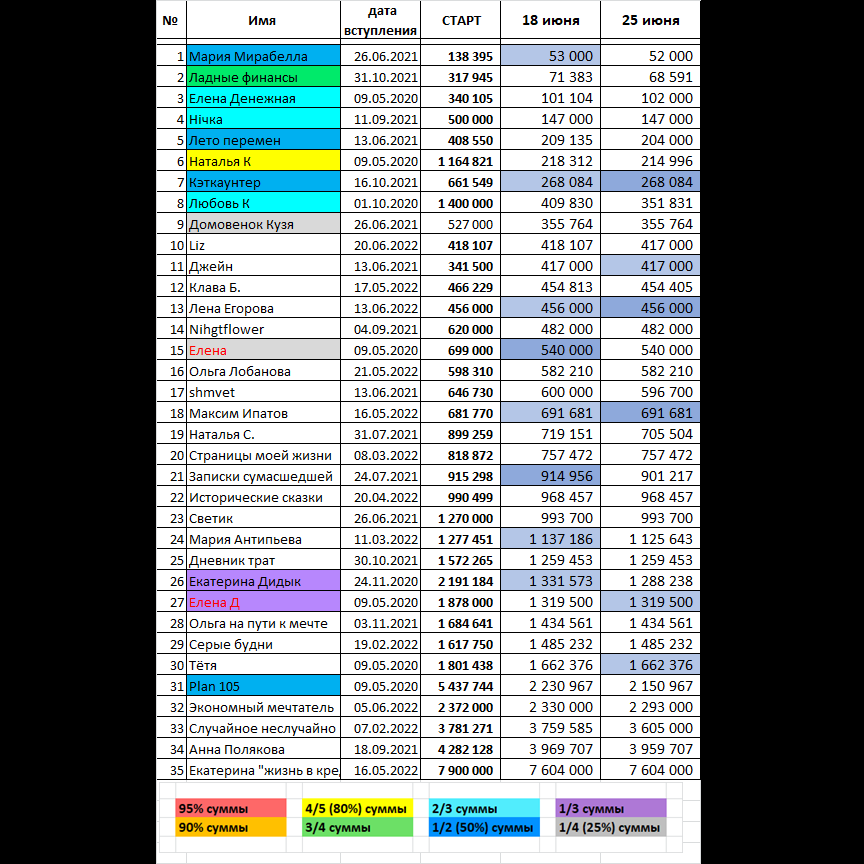Select the gray '1/4 (25%) суммы' swatch
The width and height of the screenshot is (864, 864).
(611, 827)
